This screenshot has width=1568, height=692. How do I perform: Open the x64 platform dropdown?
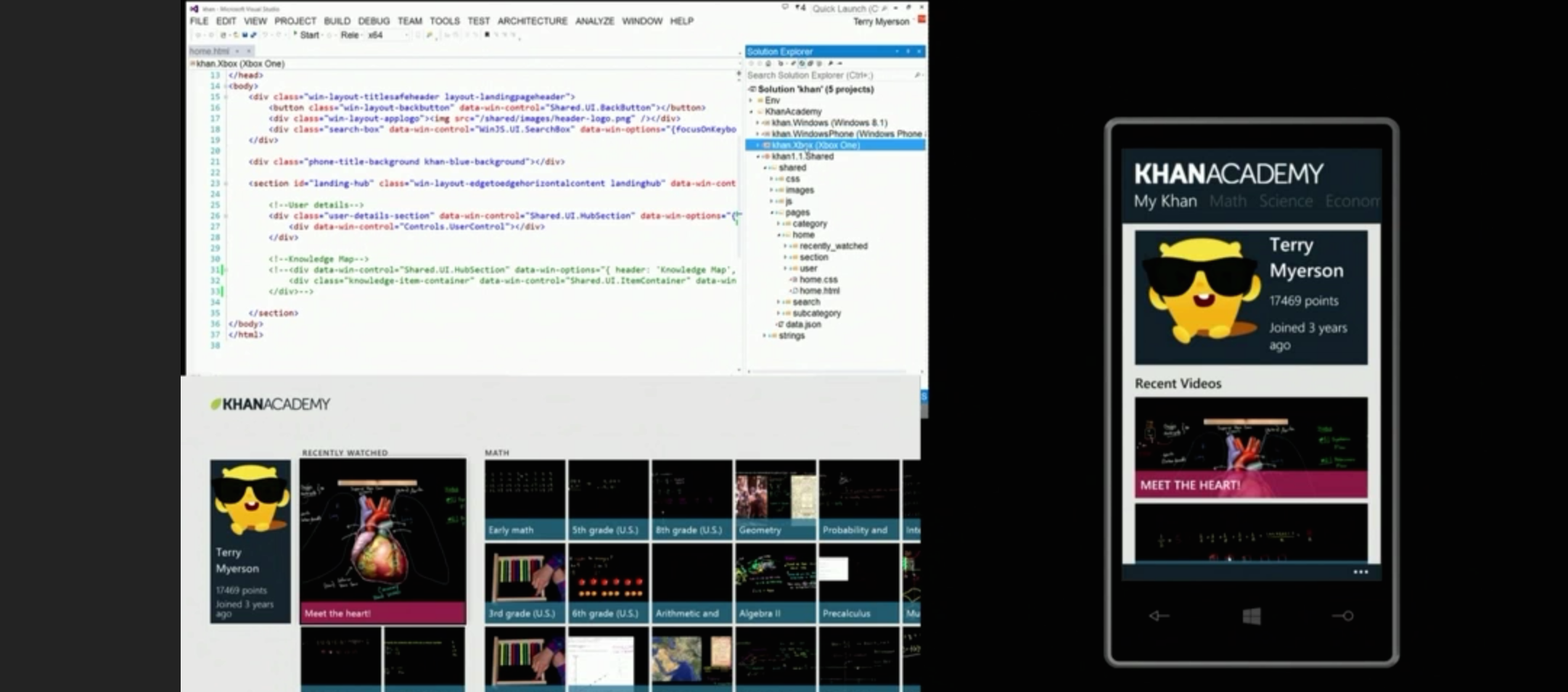[388, 35]
